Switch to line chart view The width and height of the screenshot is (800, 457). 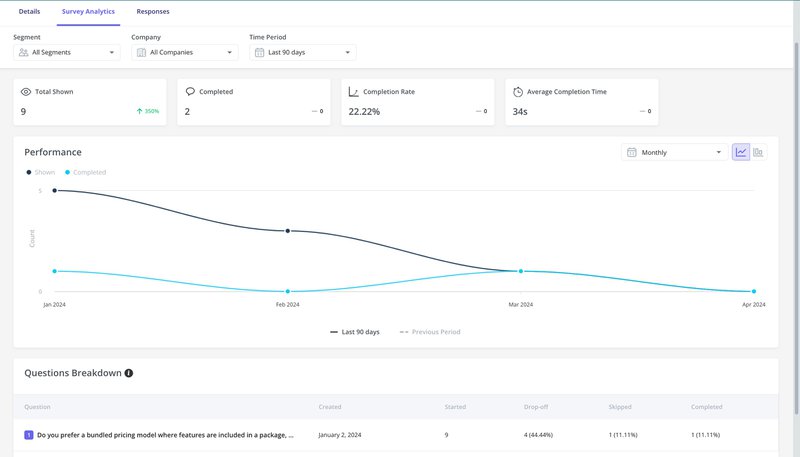coord(741,152)
